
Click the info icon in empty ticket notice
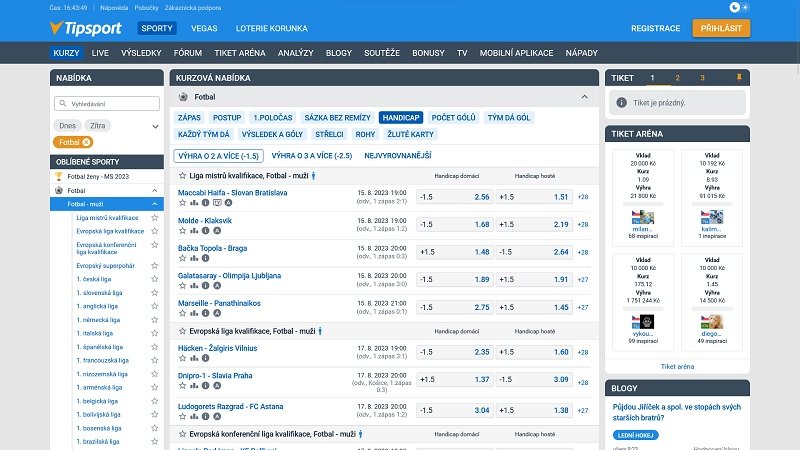point(621,103)
